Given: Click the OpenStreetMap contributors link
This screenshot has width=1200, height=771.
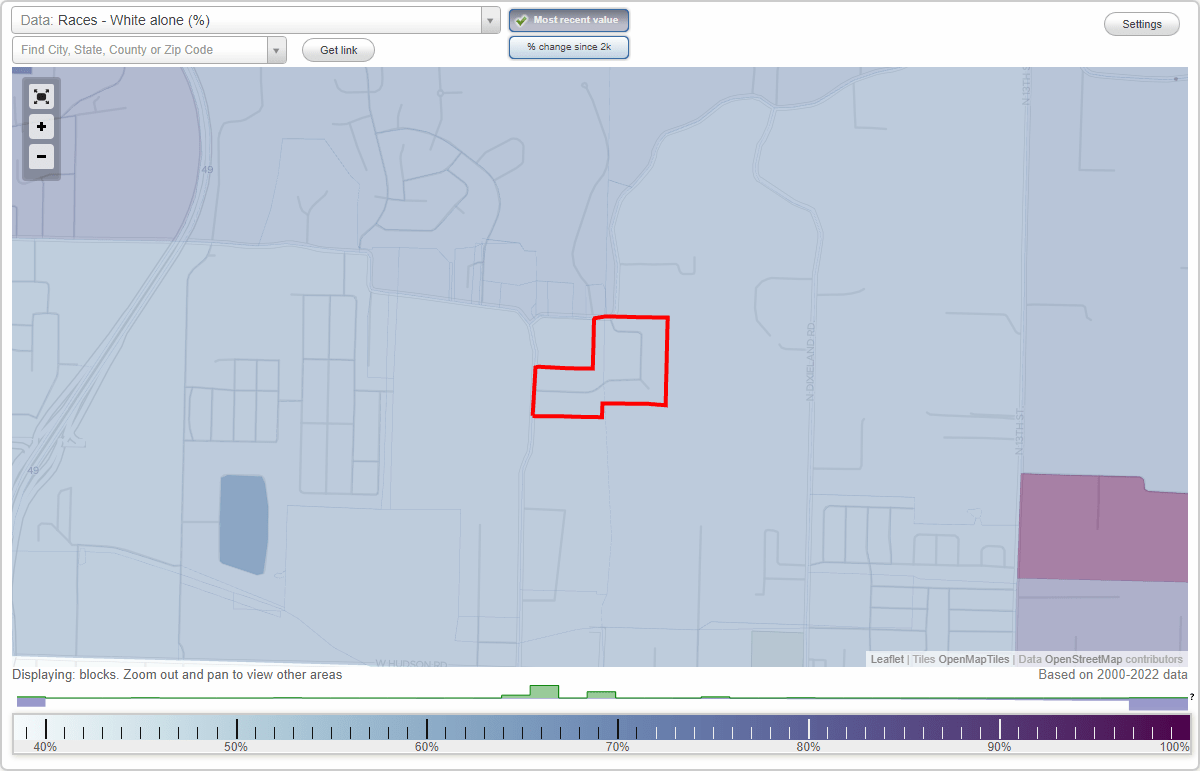Looking at the screenshot, I should 1111,659.
